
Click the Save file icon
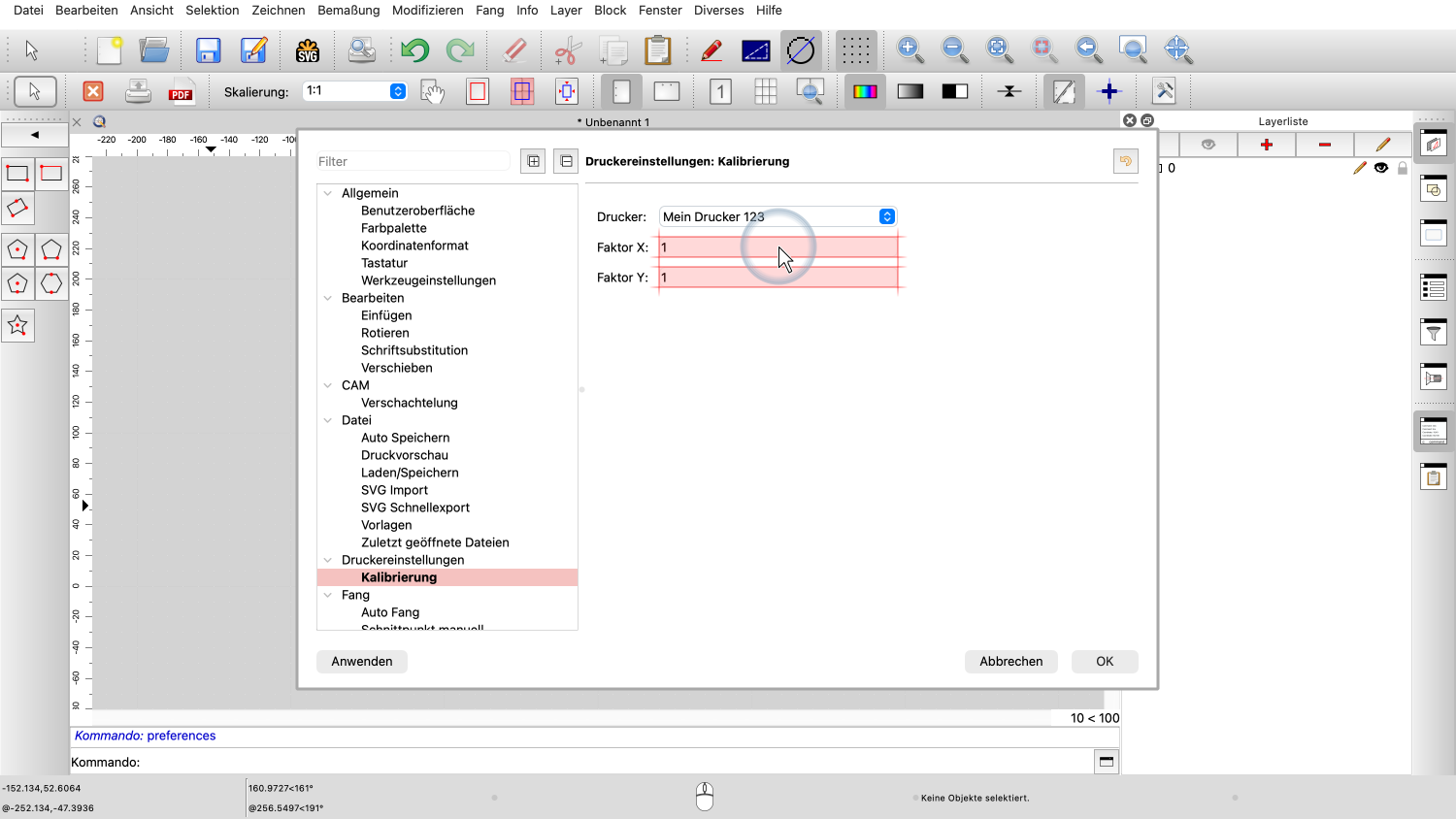pyautogui.click(x=208, y=50)
